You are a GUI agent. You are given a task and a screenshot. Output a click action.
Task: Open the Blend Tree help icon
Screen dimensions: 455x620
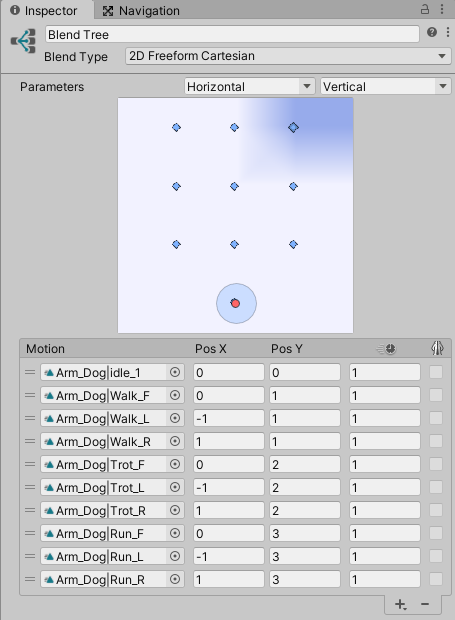coord(432,32)
